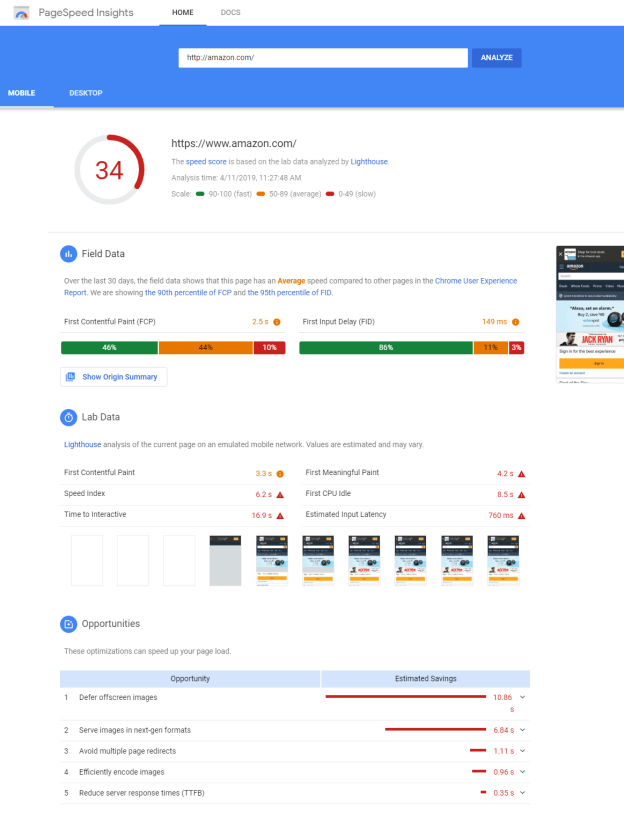Image resolution: width=624 pixels, height=817 pixels.
Task: Click the URL input field
Action: click(323, 57)
